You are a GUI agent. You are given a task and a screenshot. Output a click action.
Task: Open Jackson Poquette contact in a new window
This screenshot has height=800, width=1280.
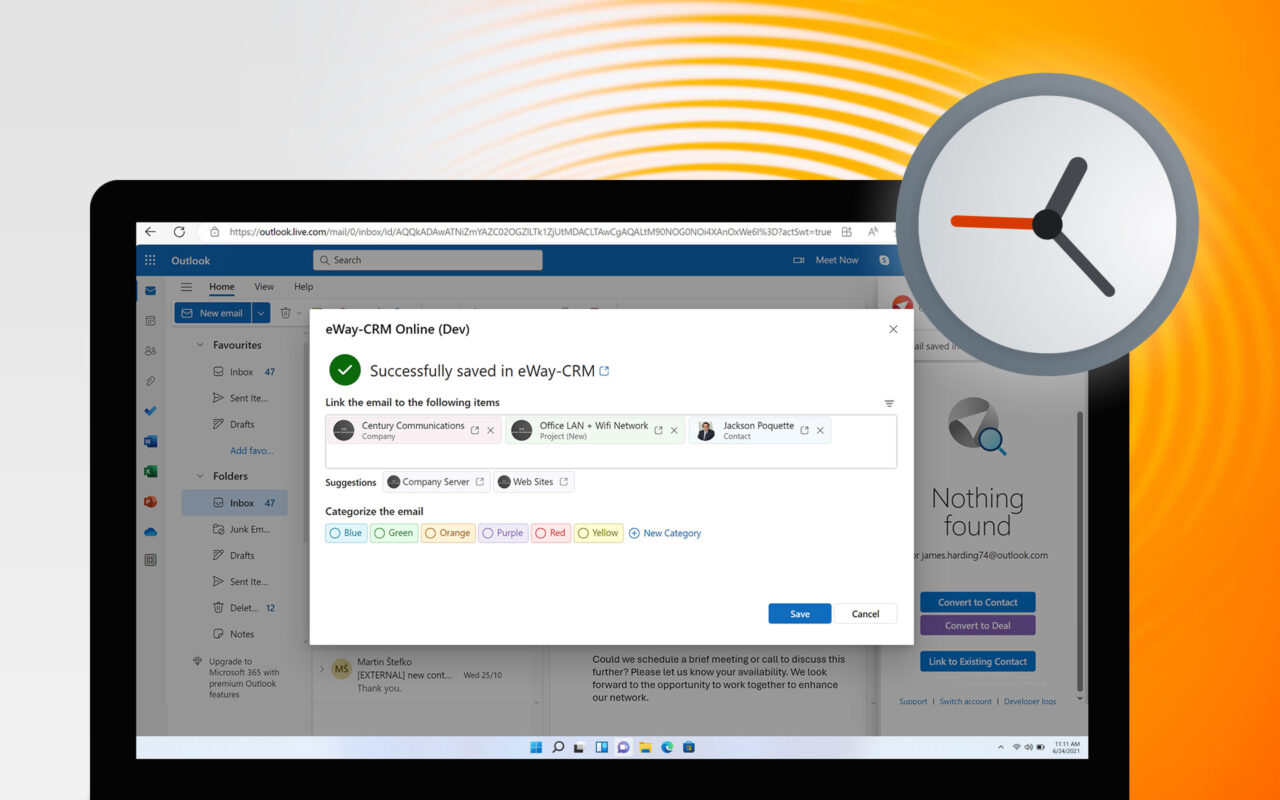pyautogui.click(x=804, y=431)
